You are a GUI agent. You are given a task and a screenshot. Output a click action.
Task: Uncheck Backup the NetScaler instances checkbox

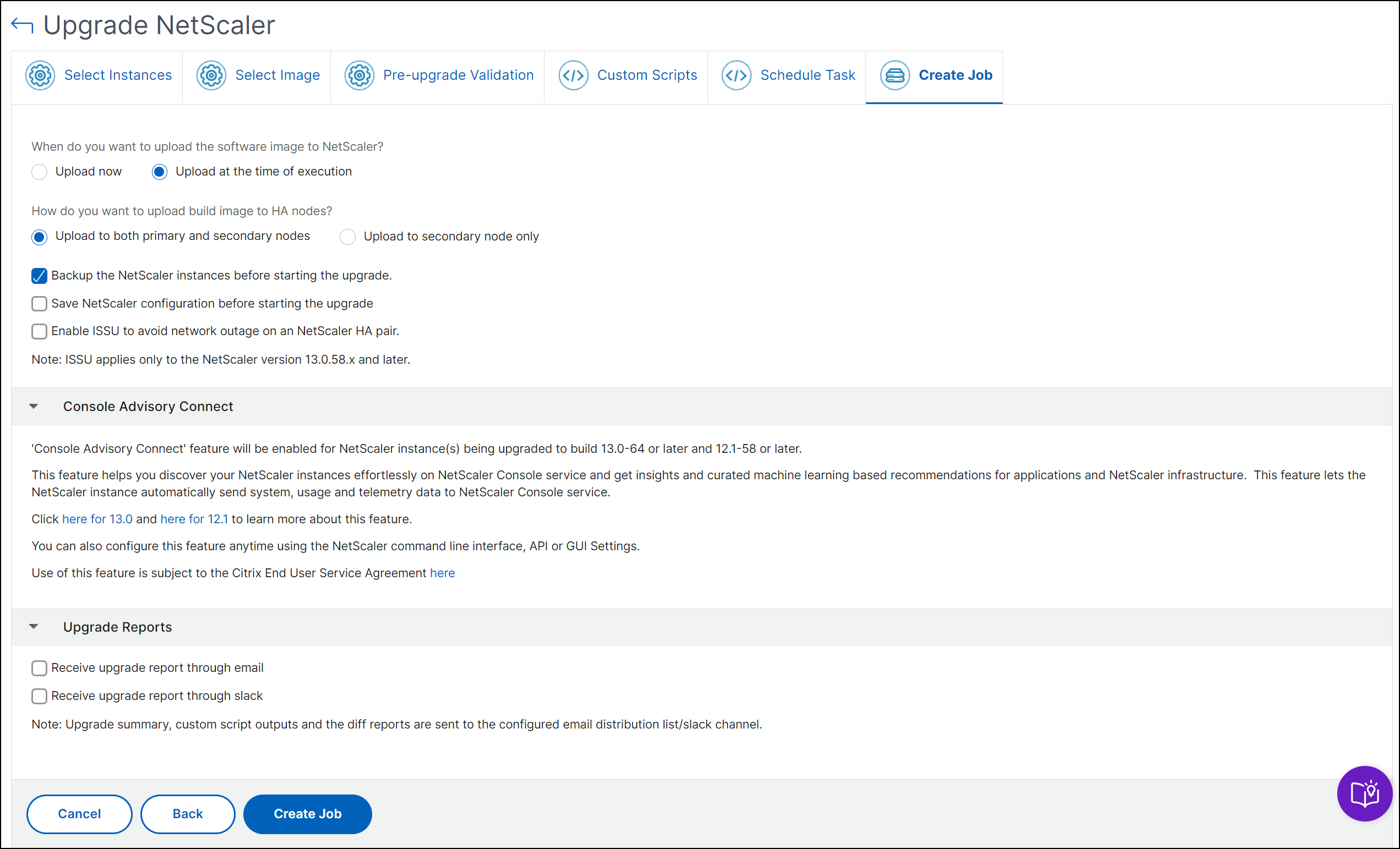tap(39, 276)
